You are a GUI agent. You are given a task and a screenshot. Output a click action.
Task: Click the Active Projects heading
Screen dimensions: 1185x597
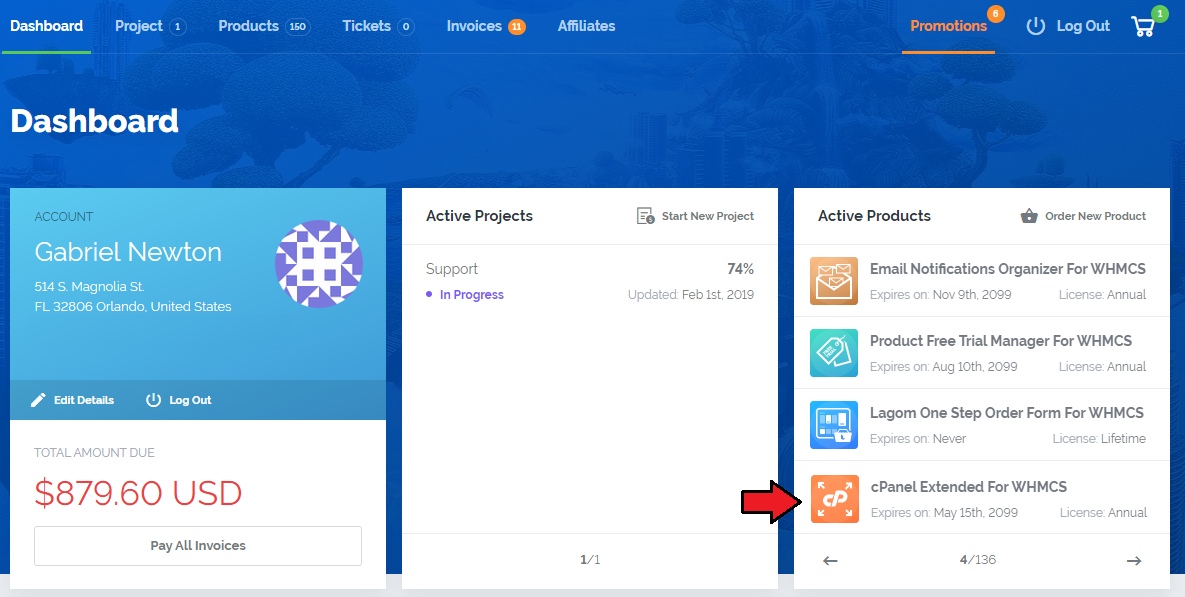point(479,216)
